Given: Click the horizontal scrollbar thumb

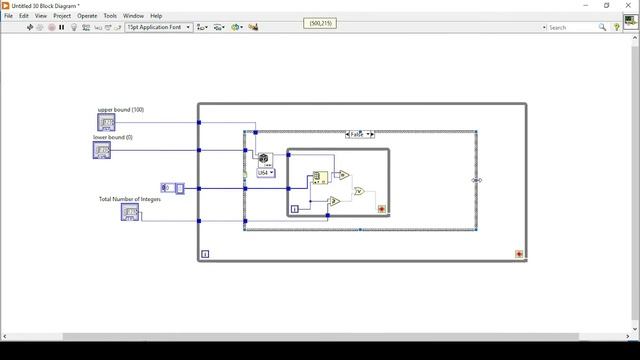Looking at the screenshot, I should 320,336.
